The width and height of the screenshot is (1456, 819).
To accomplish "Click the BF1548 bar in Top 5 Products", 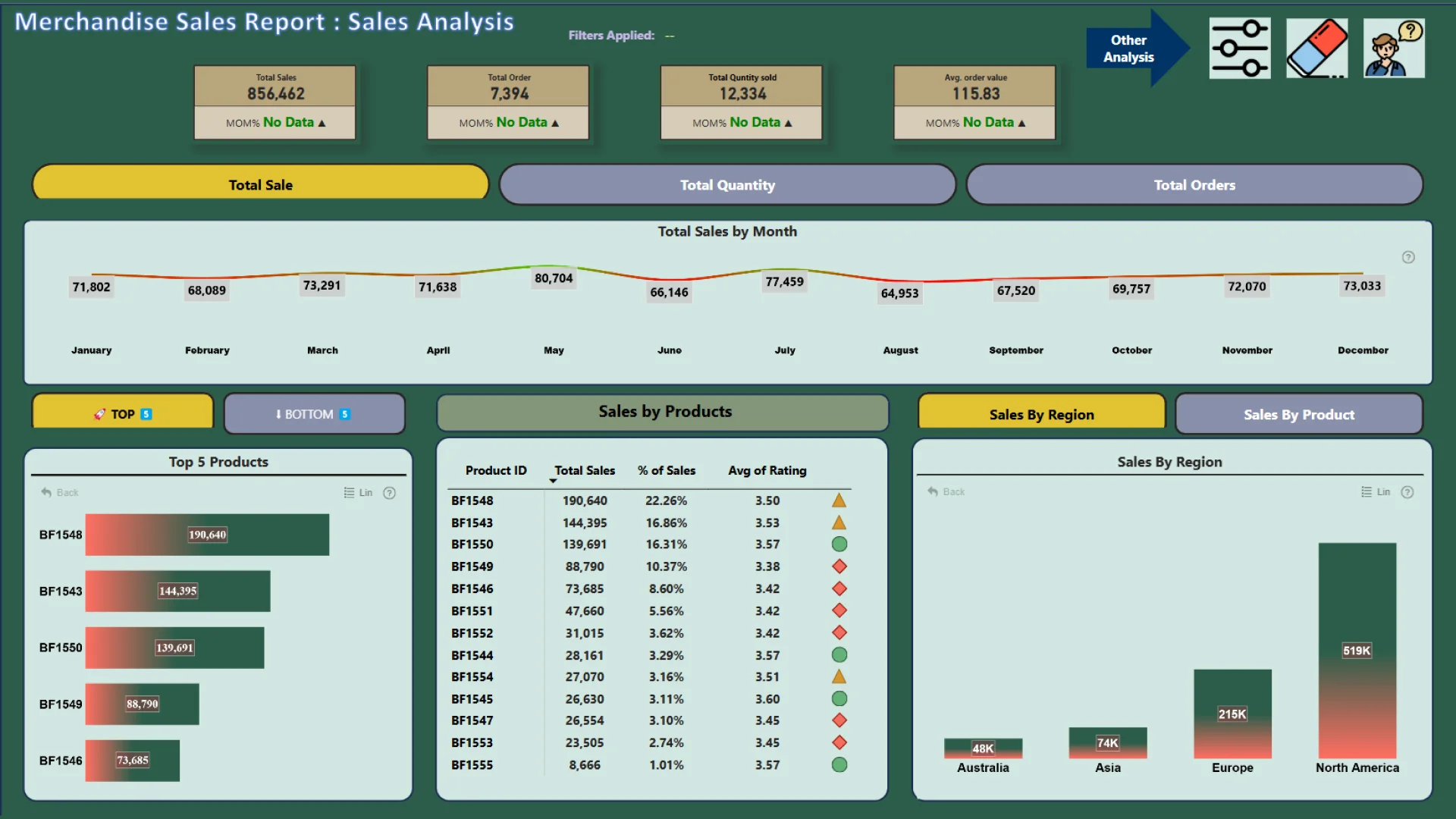I will click(x=207, y=535).
